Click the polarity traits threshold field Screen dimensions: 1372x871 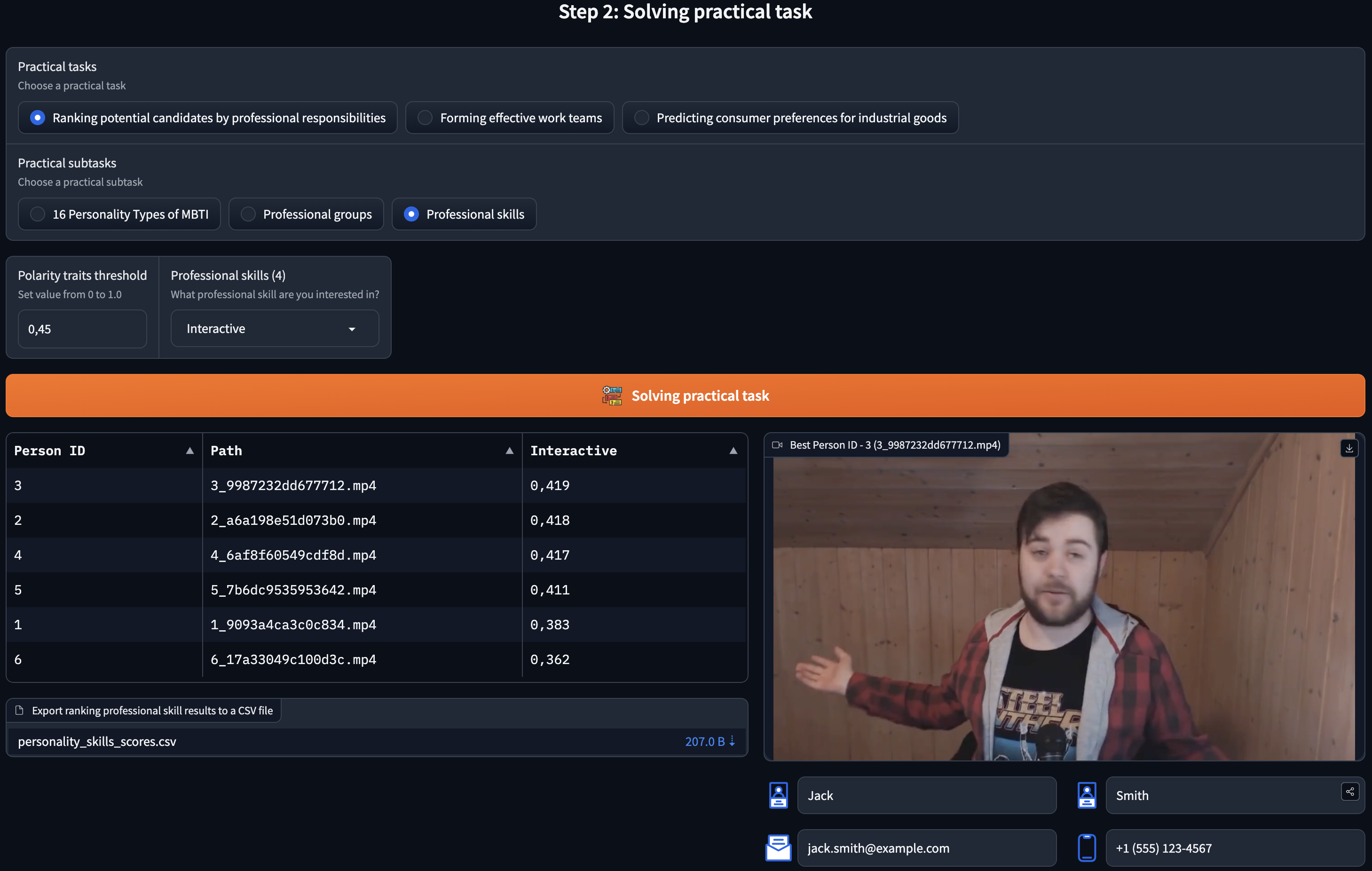coord(82,329)
